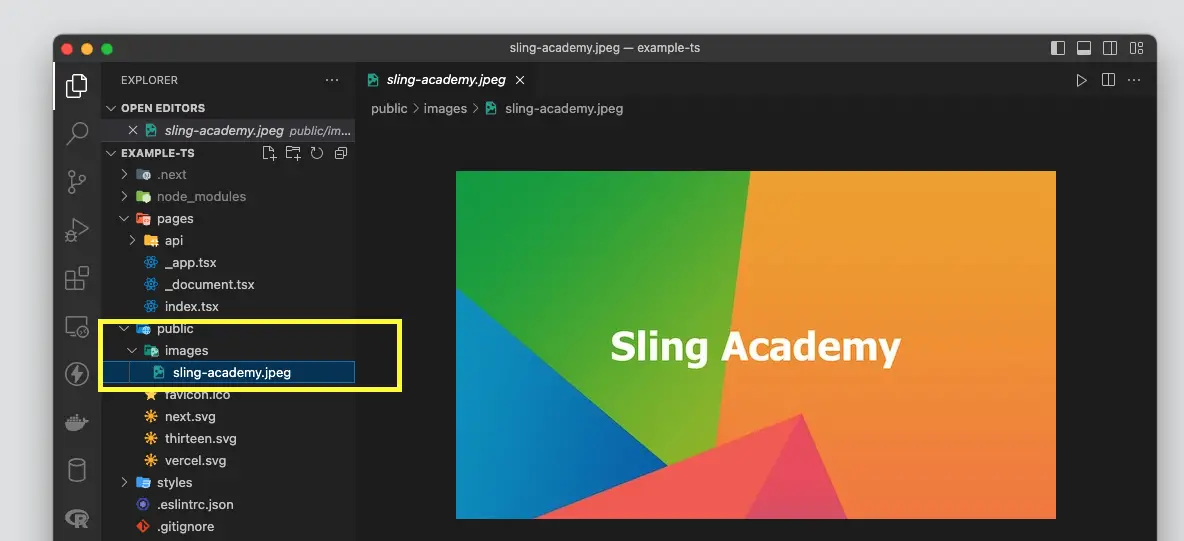
Task: Click the Sling Academy image preview
Action: [755, 345]
